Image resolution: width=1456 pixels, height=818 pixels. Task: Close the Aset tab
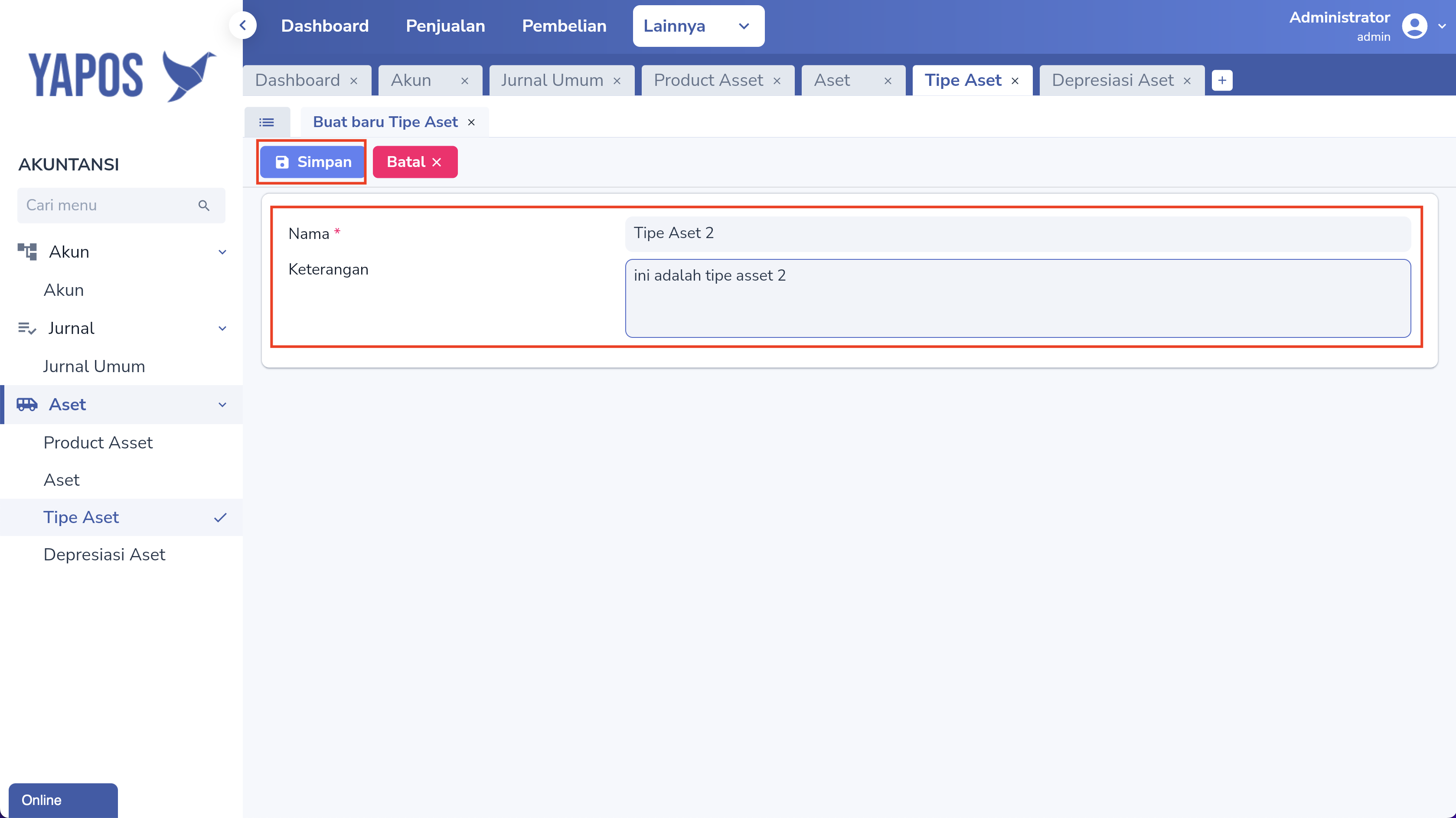click(888, 81)
